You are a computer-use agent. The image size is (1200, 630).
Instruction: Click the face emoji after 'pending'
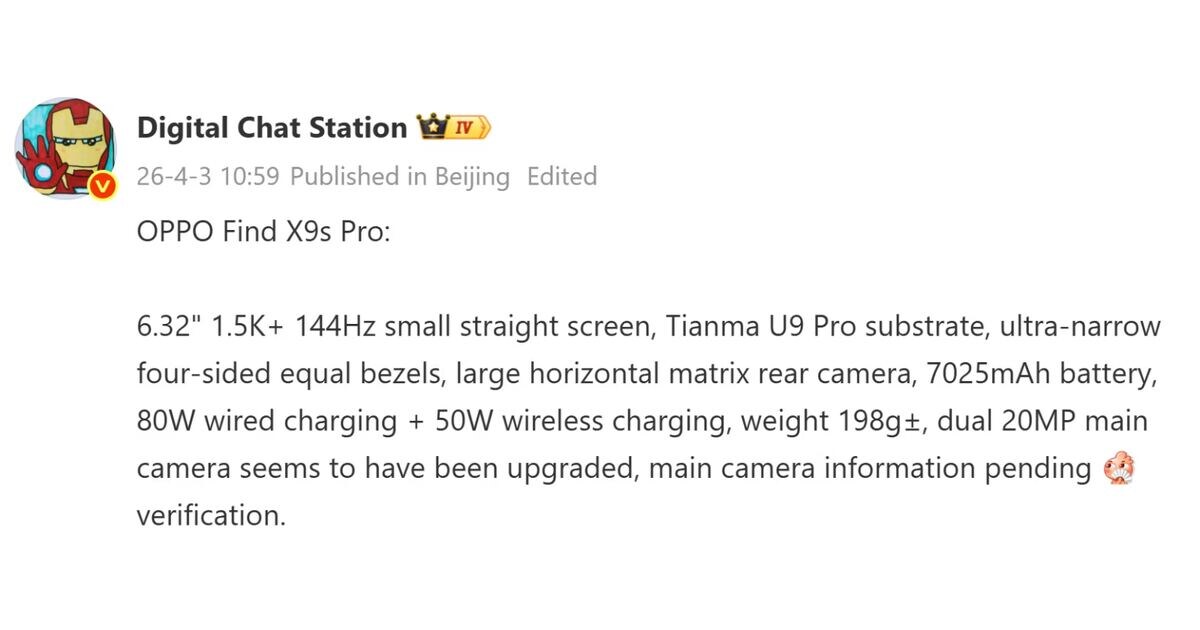pos(1117,469)
